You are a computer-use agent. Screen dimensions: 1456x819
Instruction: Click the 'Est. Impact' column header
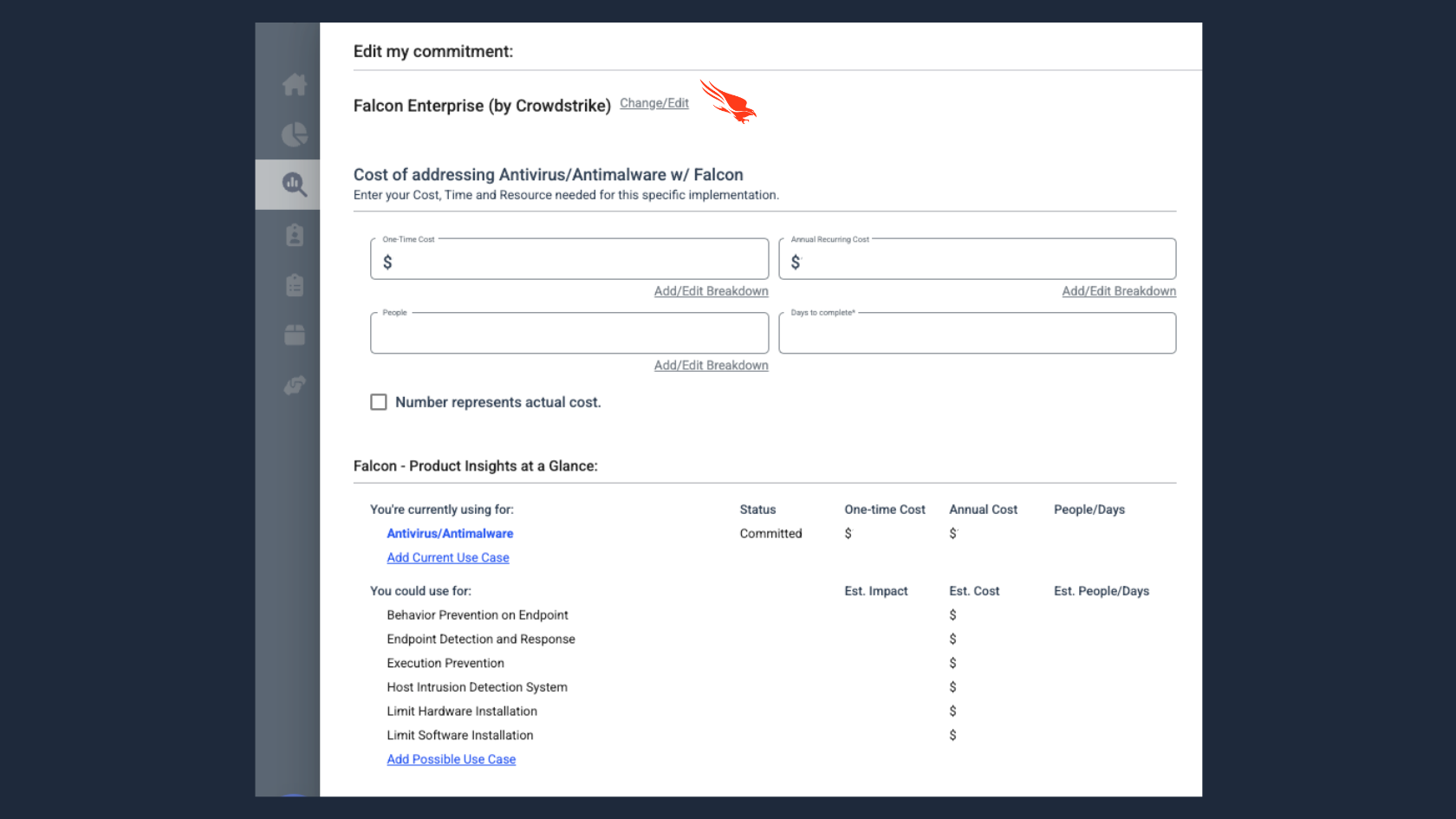pos(876,591)
